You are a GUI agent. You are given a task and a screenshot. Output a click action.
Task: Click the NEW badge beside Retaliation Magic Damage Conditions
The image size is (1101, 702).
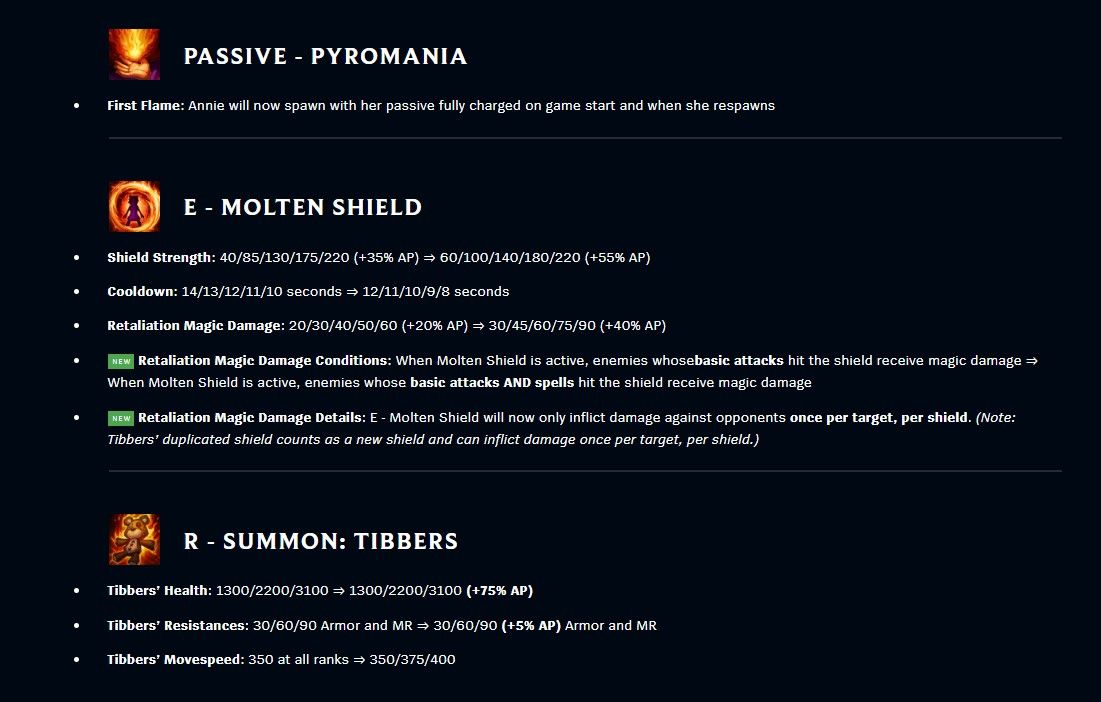point(121,362)
